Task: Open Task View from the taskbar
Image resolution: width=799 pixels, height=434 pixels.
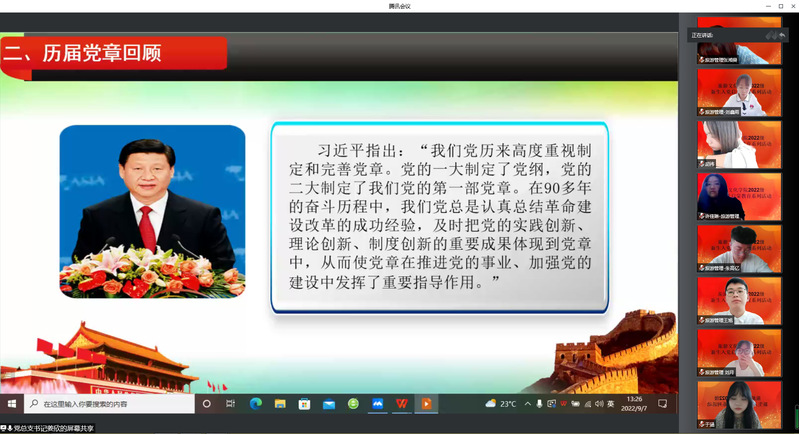Action: pyautogui.click(x=231, y=404)
